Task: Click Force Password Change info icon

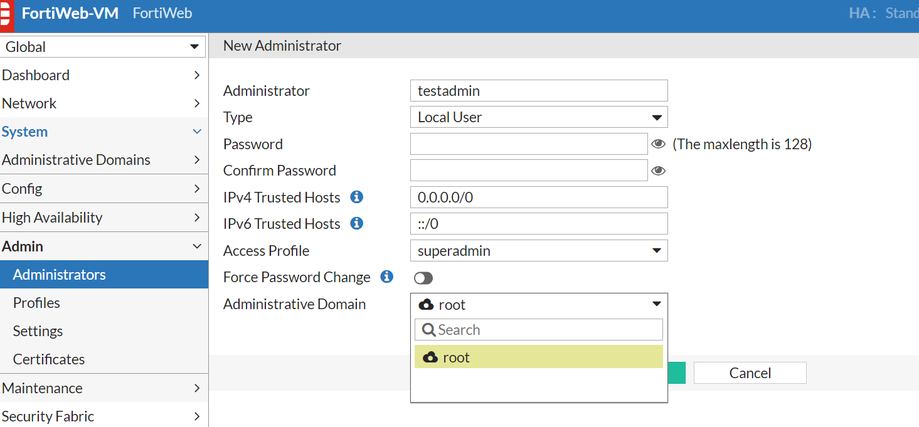Action: (x=387, y=277)
